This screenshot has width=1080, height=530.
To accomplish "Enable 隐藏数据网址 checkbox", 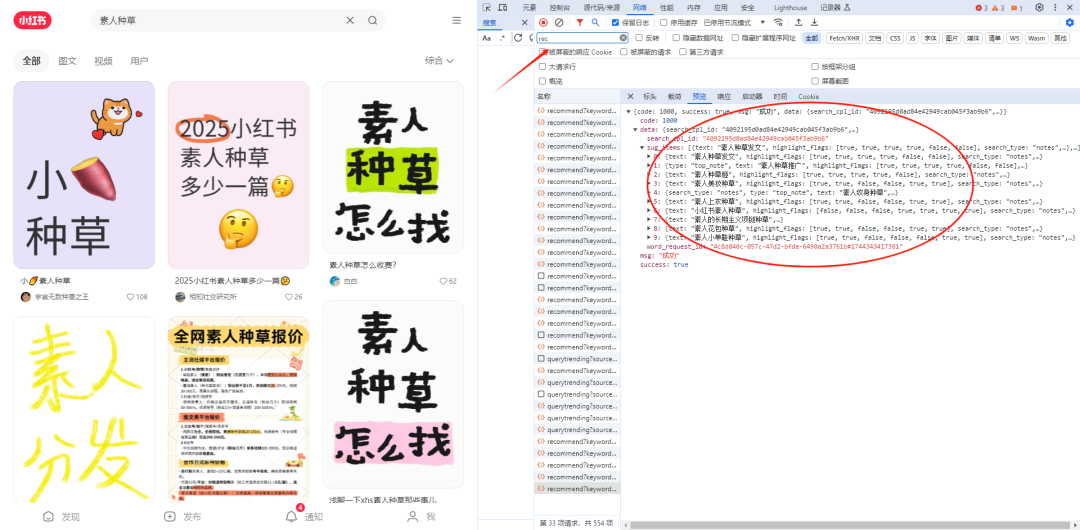I will pos(676,38).
